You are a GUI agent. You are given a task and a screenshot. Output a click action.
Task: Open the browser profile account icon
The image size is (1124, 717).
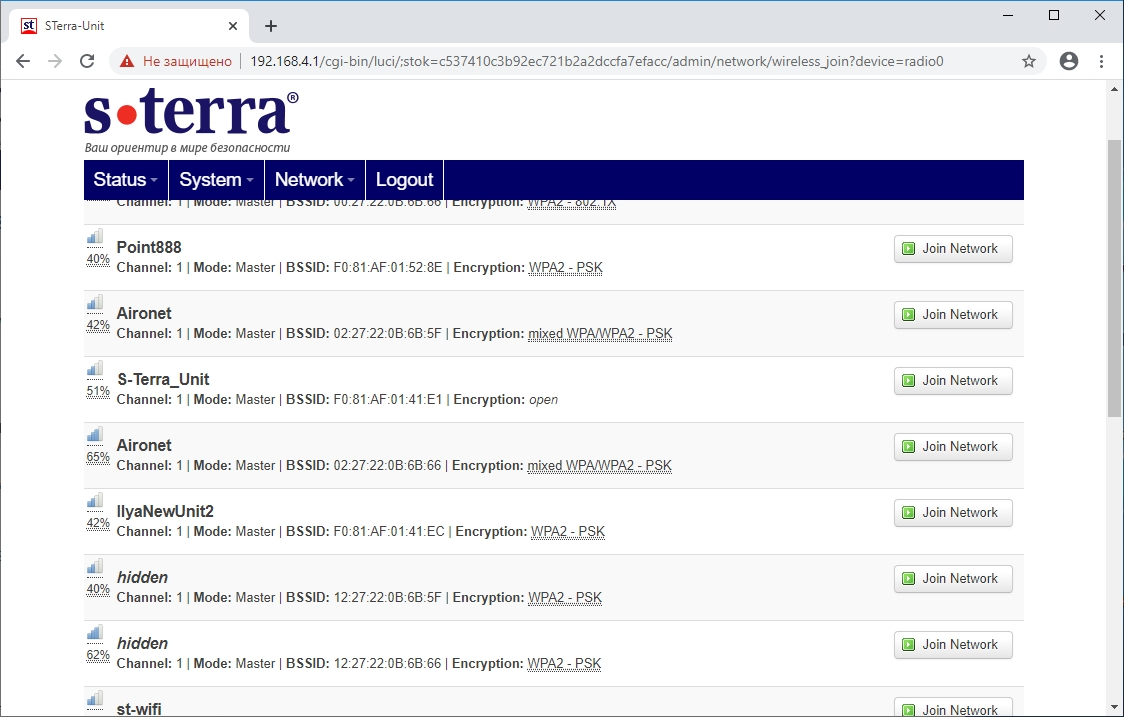[x=1069, y=61]
